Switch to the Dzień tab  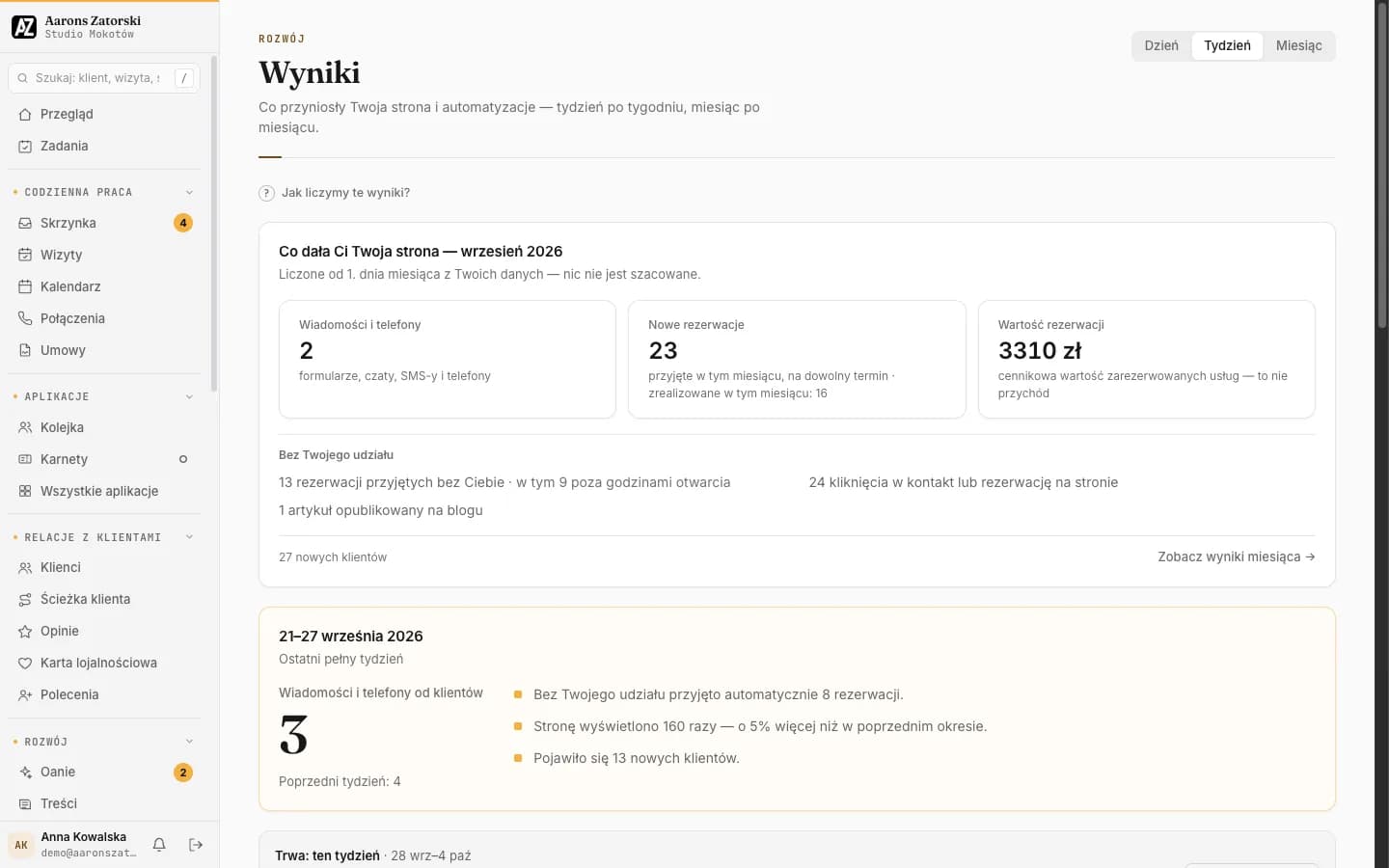tap(1161, 45)
